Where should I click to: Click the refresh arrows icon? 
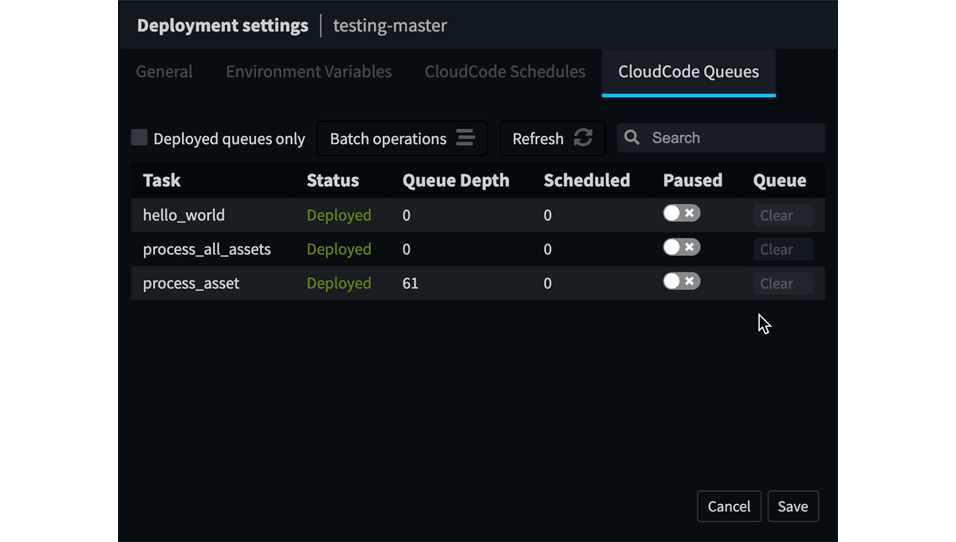(583, 138)
